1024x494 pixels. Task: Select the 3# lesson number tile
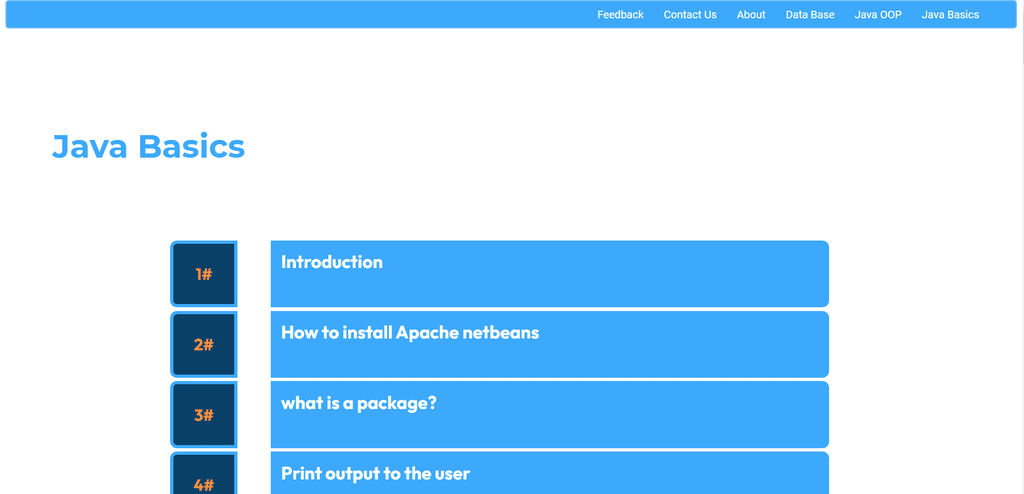tap(204, 415)
